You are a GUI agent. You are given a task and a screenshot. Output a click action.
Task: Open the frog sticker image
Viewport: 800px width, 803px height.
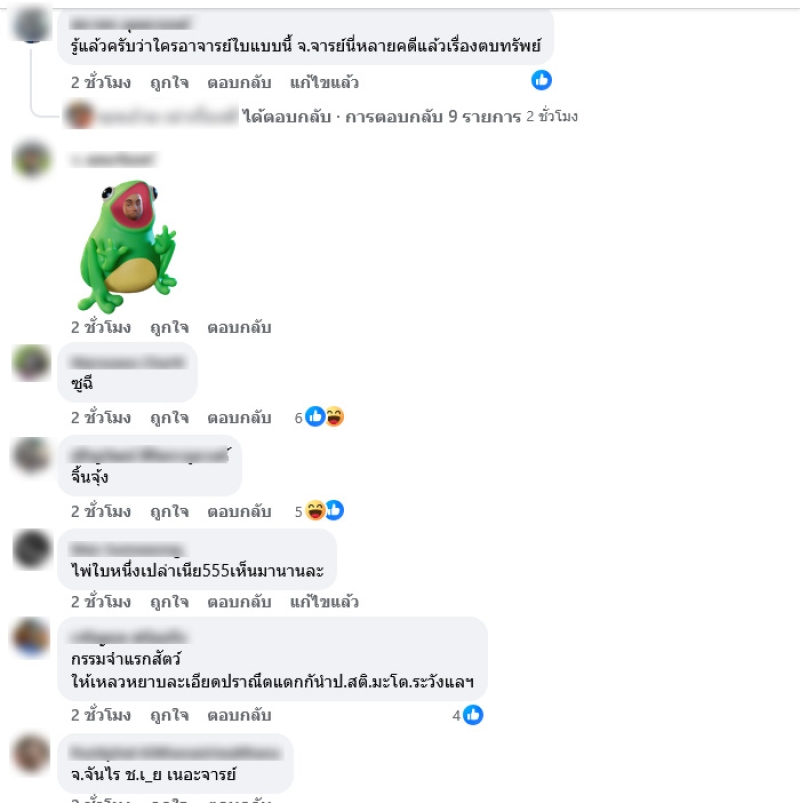tap(128, 246)
